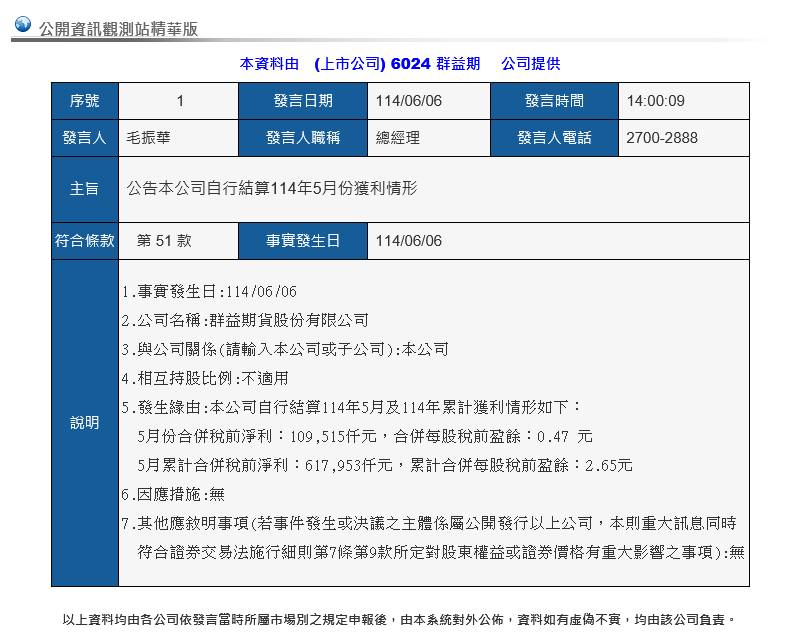Click the line starting 符合證券交易法施行細則第7條第9款
The image size is (800, 635).
pyautogui.click(x=441, y=553)
